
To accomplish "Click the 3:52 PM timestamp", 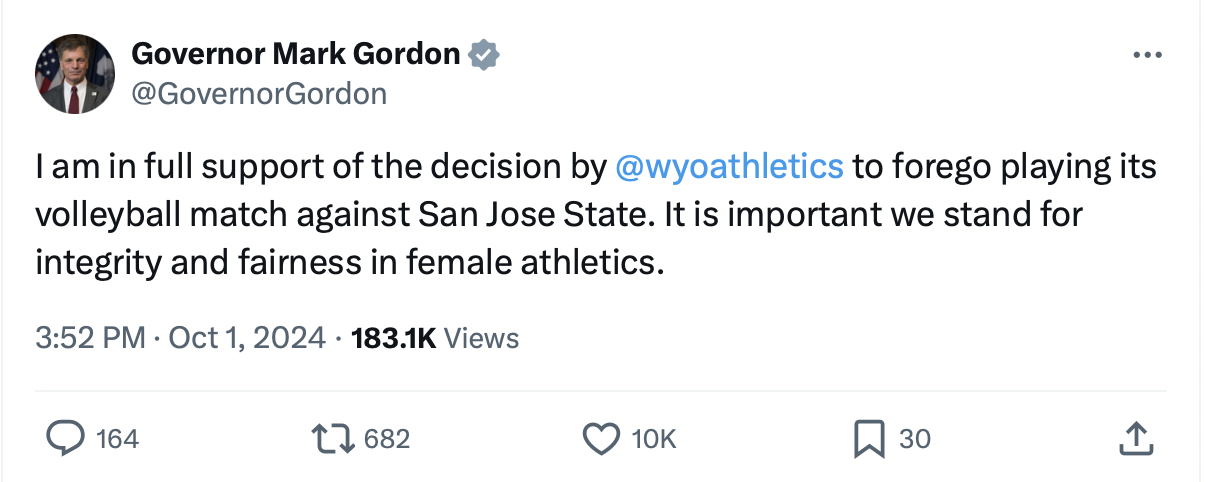I will [90, 338].
